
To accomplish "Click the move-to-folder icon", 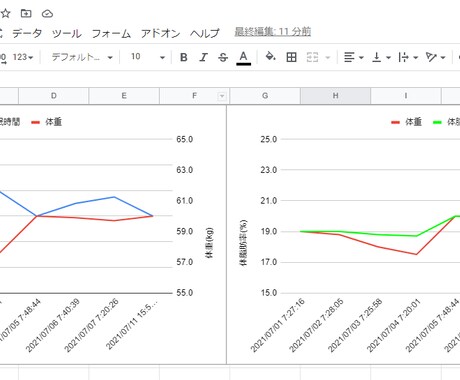I will tap(26, 14).
